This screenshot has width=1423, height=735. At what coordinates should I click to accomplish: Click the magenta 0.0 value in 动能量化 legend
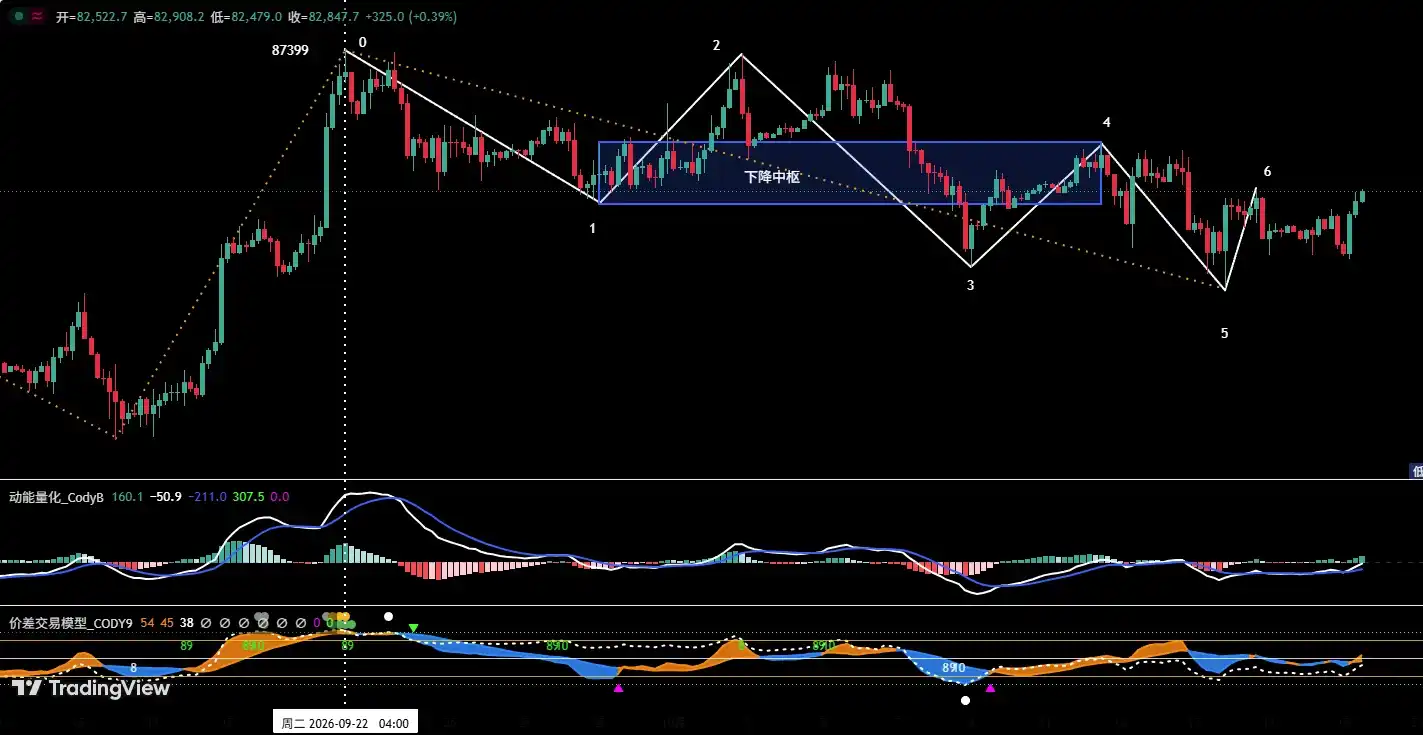[x=280, y=497]
